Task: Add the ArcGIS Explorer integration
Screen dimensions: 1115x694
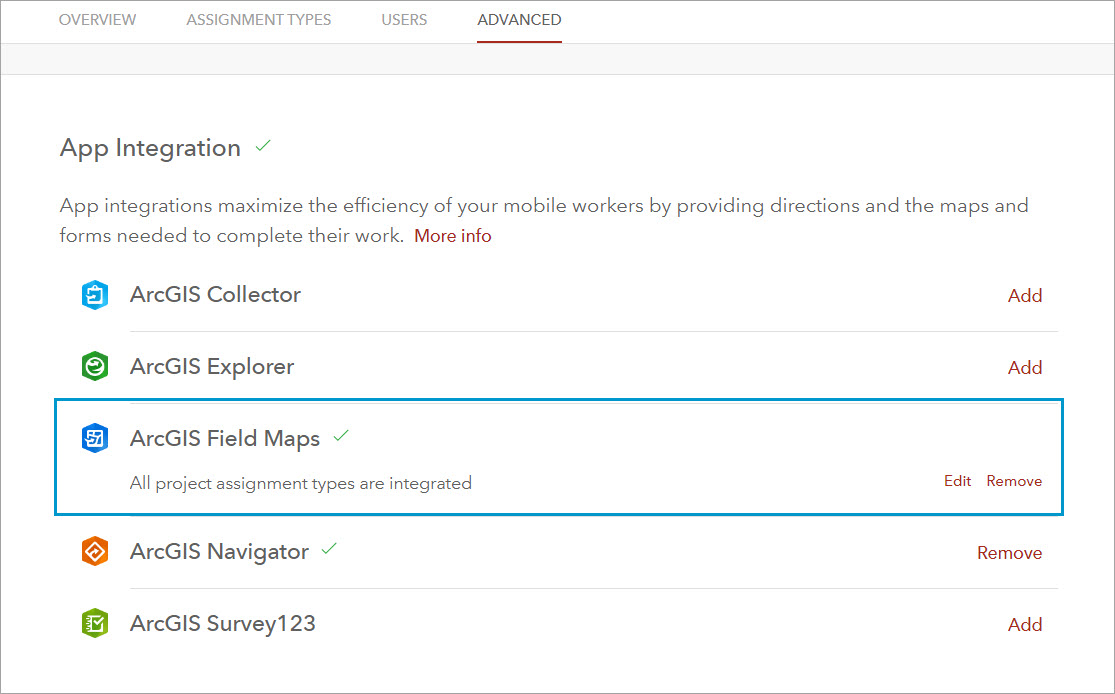Action: click(1025, 367)
